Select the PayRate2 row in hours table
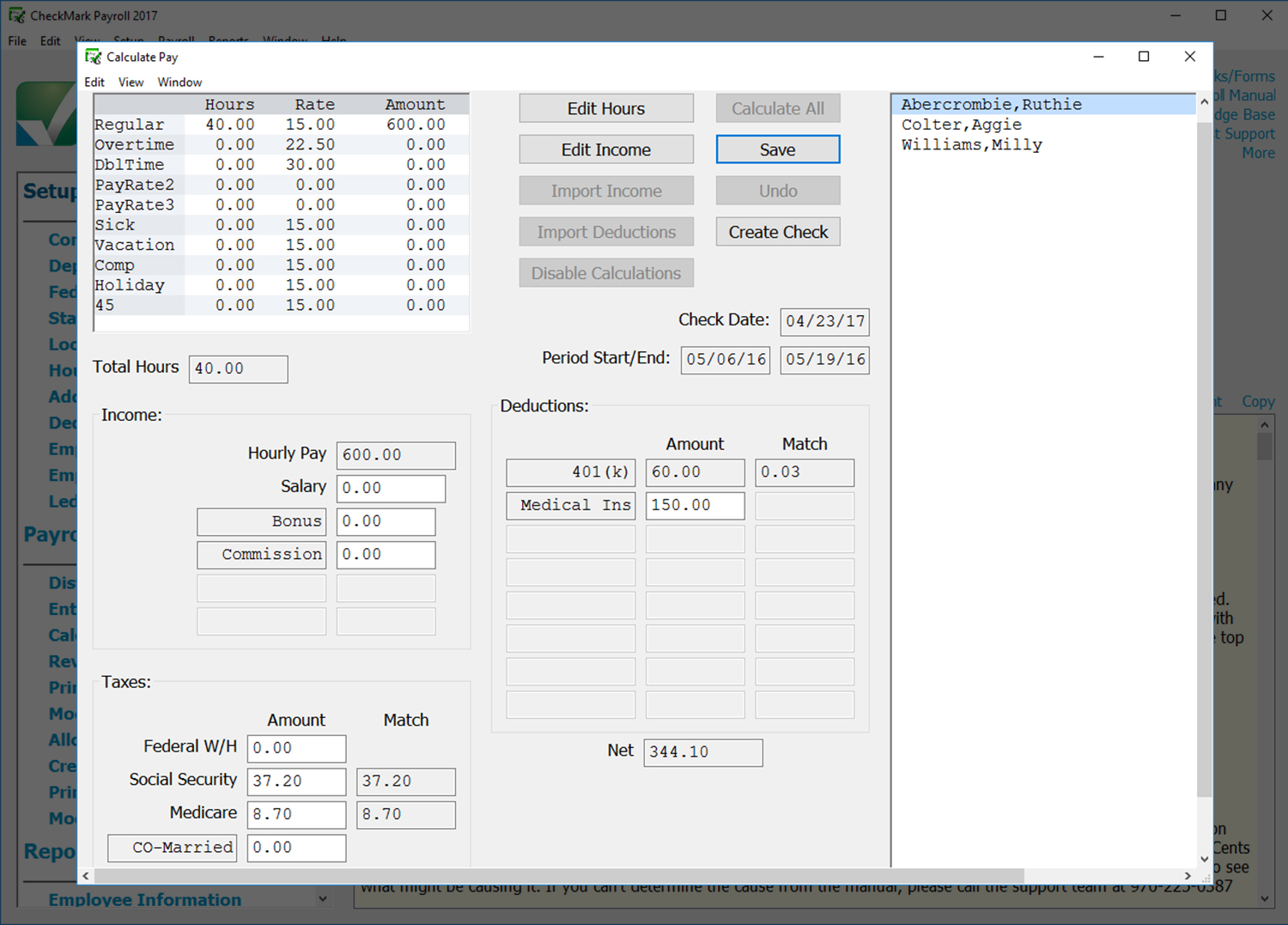This screenshot has height=925, width=1288. click(x=281, y=185)
